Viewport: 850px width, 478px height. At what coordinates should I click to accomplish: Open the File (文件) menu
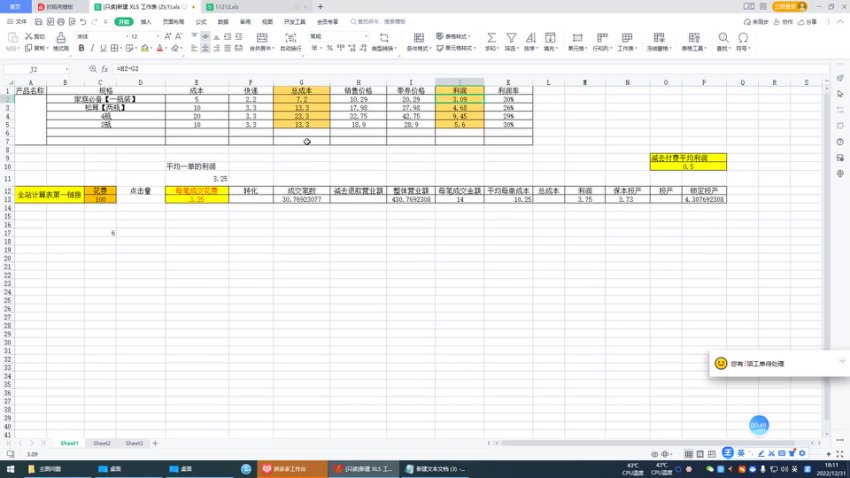click(x=17, y=22)
